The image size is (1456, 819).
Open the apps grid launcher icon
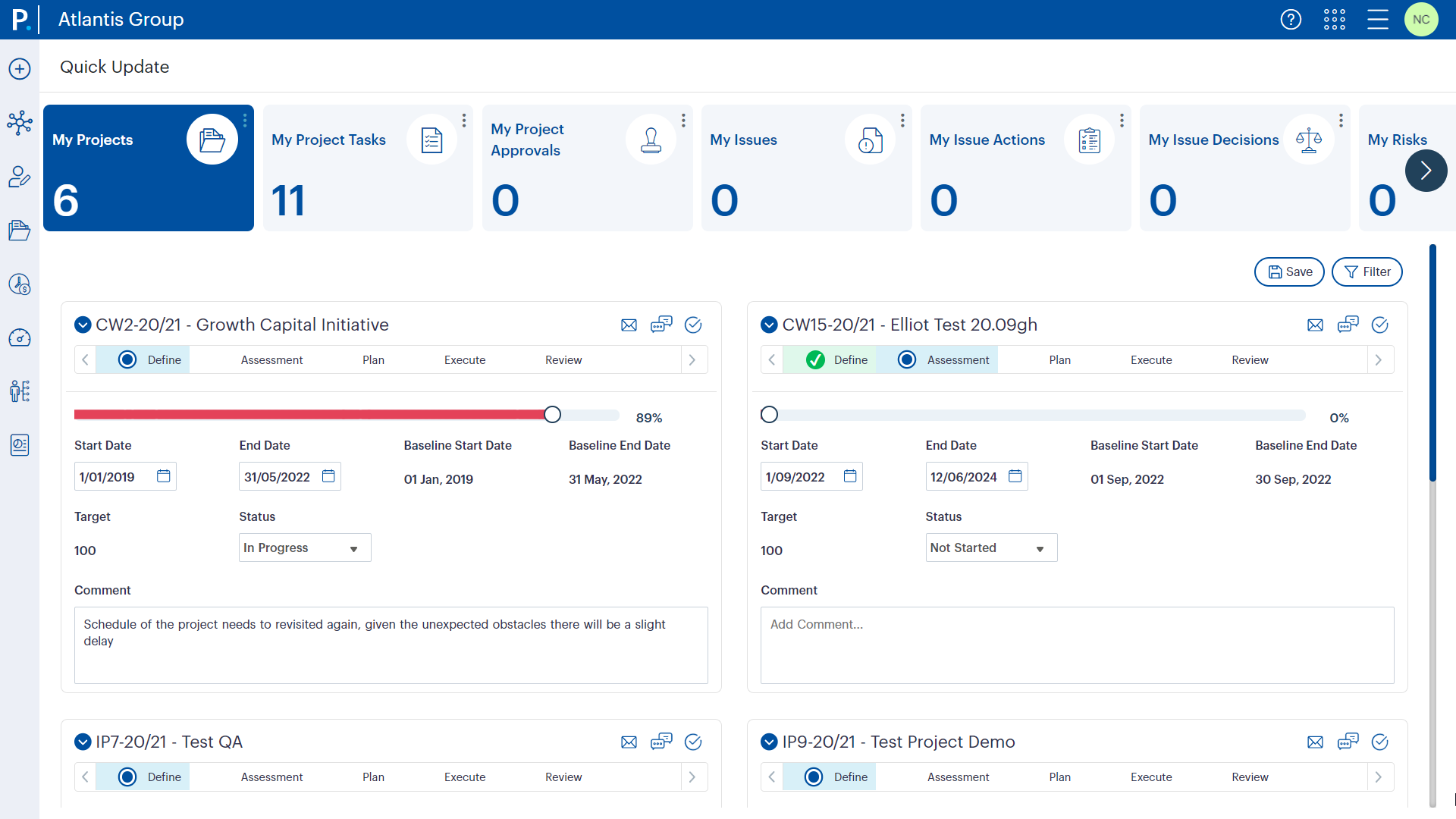(1335, 20)
